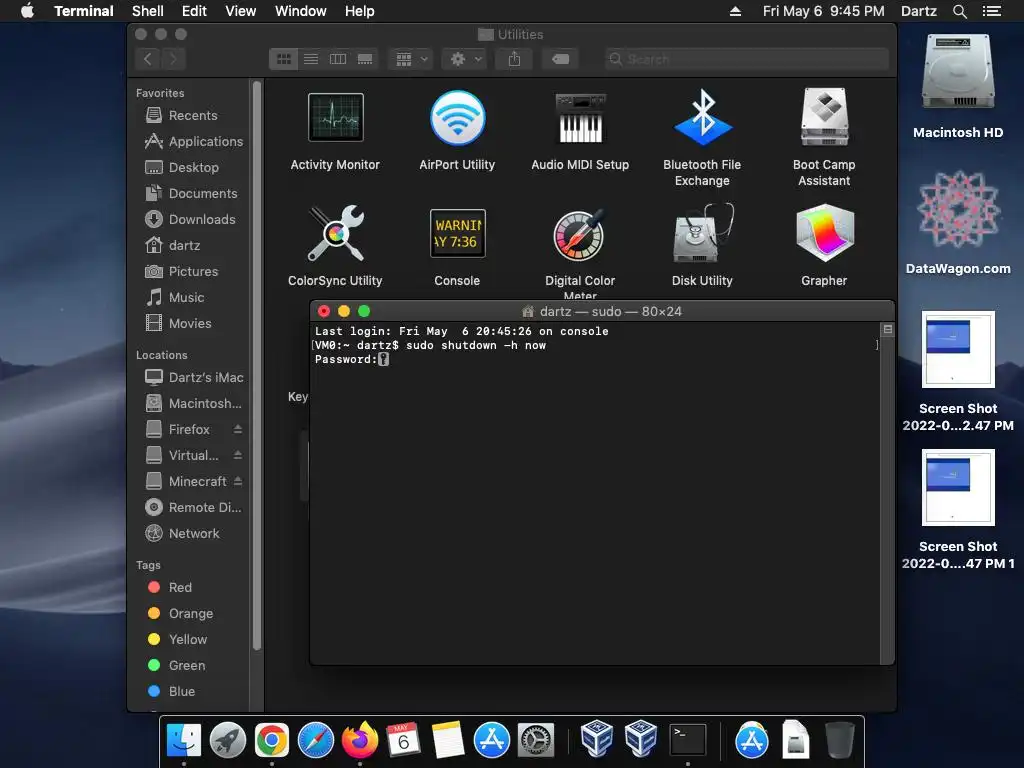
Task: Open the Help menu
Action: 359,11
